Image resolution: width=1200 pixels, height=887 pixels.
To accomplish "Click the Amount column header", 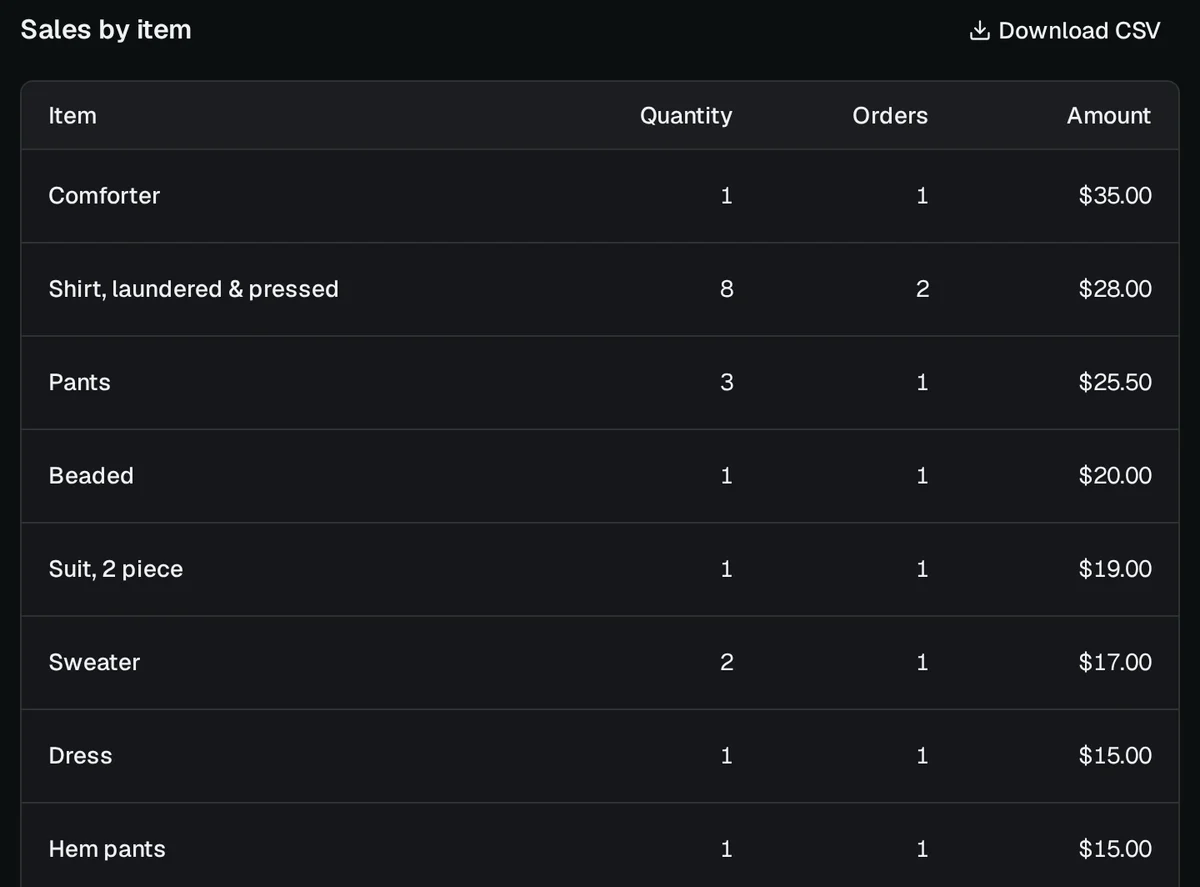I will [1109, 116].
